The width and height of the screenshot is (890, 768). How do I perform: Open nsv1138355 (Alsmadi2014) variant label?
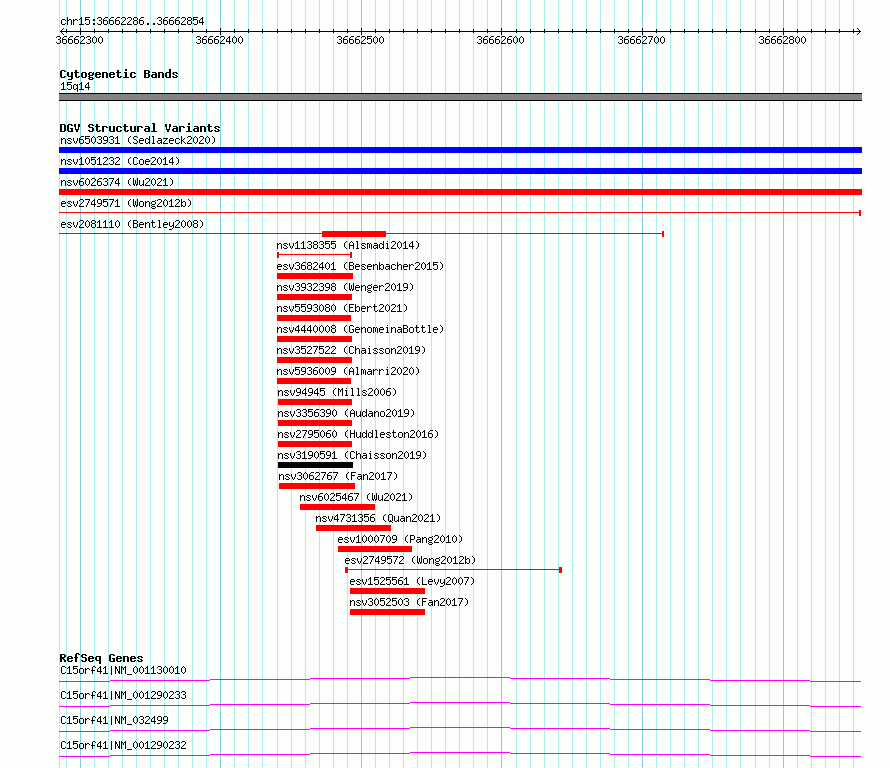click(348, 245)
